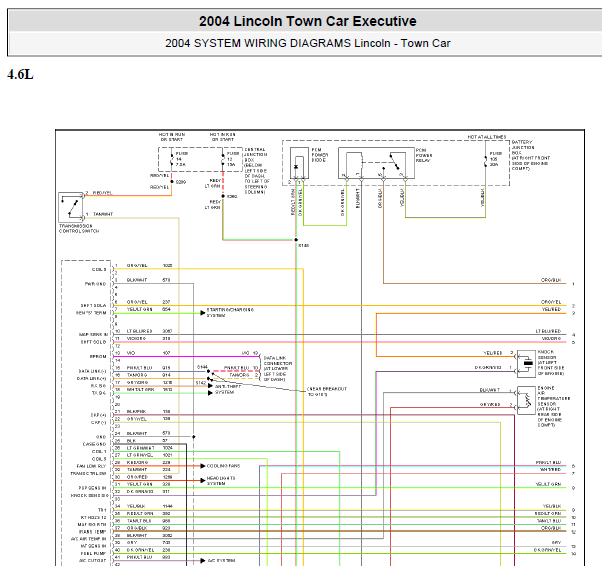Click the 'FAN LOW RLY' pin label
Viewport: 602px width, 566px height.
pos(91,466)
